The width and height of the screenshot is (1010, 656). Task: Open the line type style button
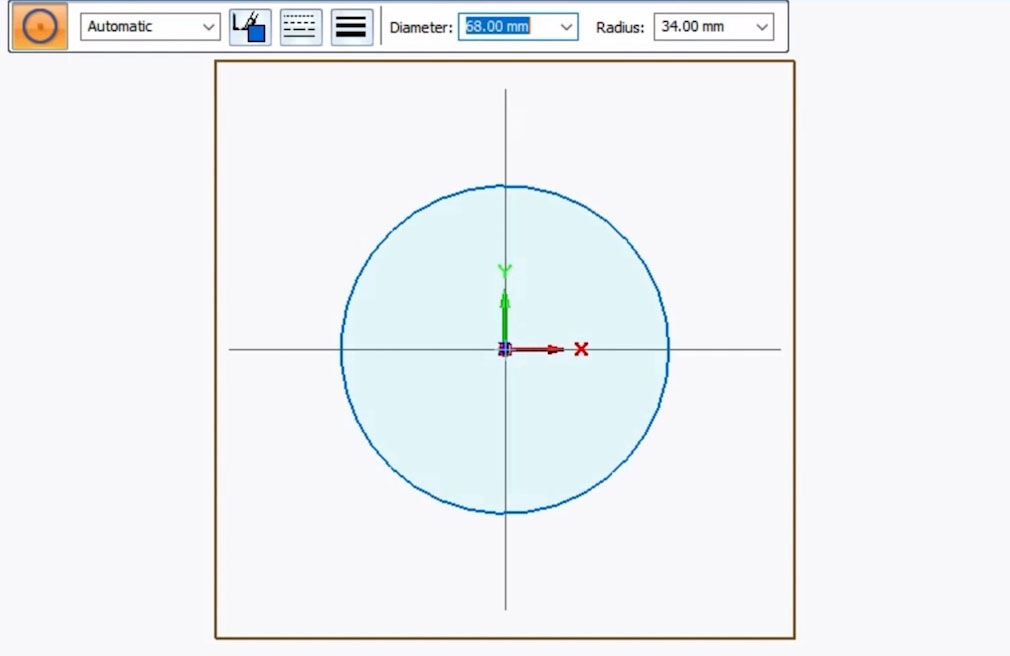pyautogui.click(x=301, y=27)
